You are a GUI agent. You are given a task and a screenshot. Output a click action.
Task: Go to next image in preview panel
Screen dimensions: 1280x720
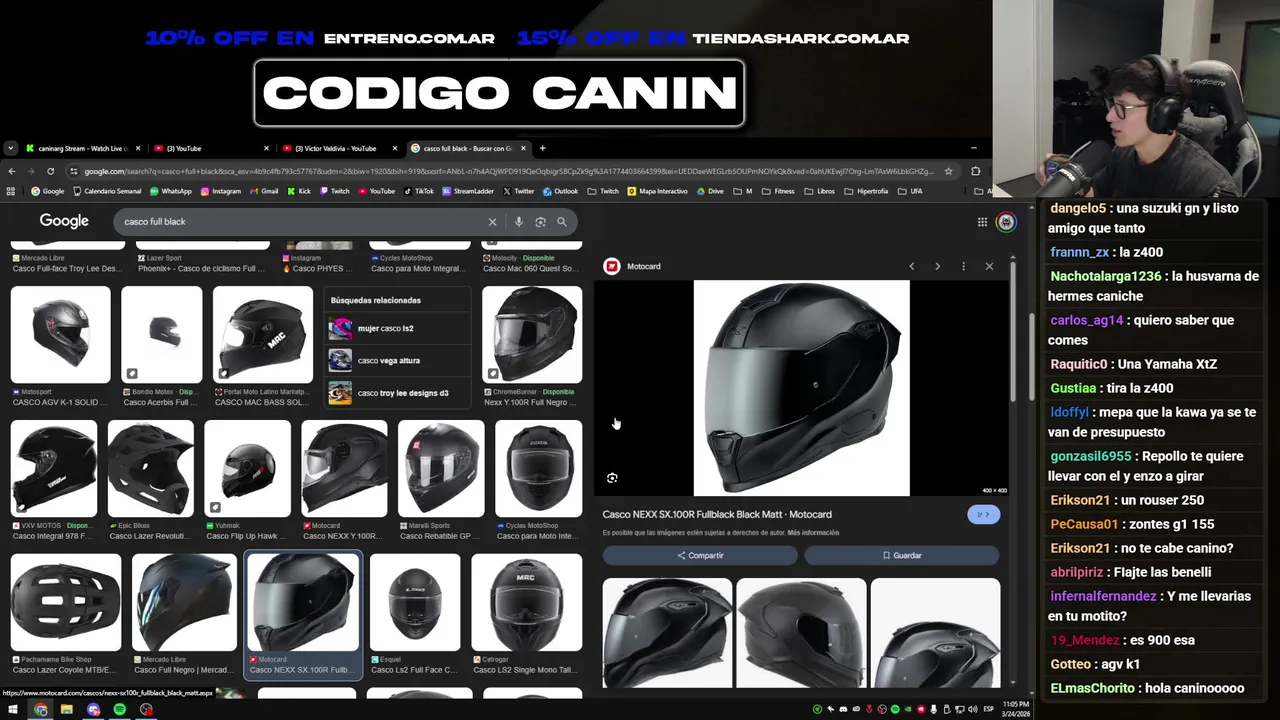click(x=937, y=266)
